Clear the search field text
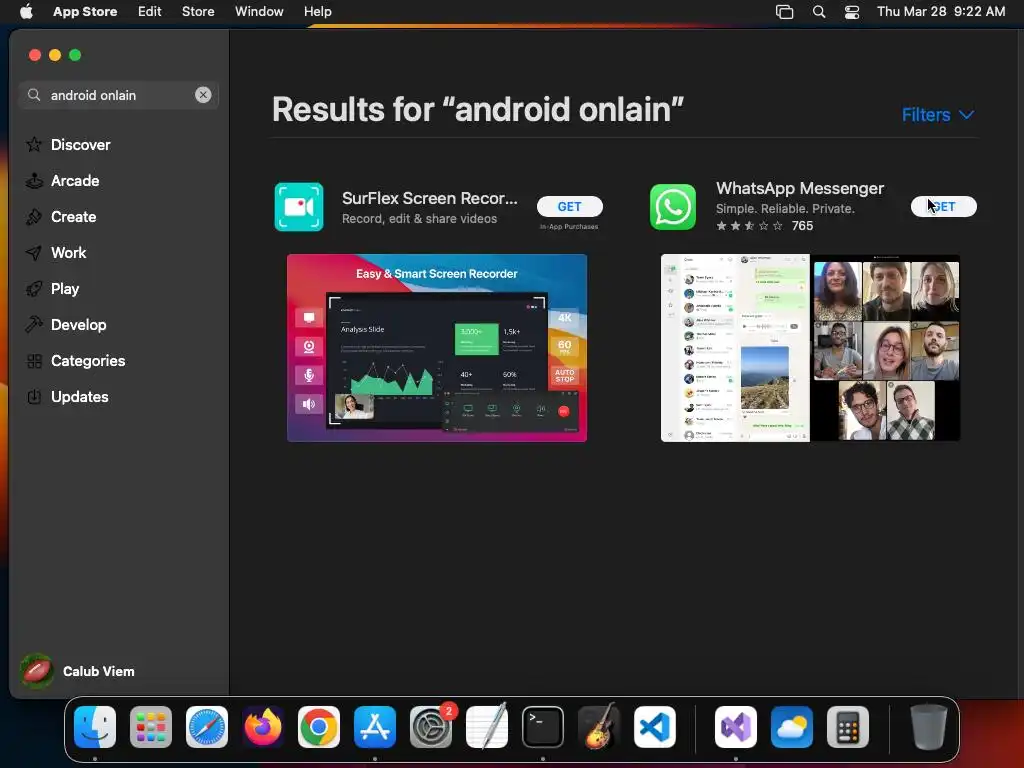The width and height of the screenshot is (1024, 768). pyautogui.click(x=203, y=95)
